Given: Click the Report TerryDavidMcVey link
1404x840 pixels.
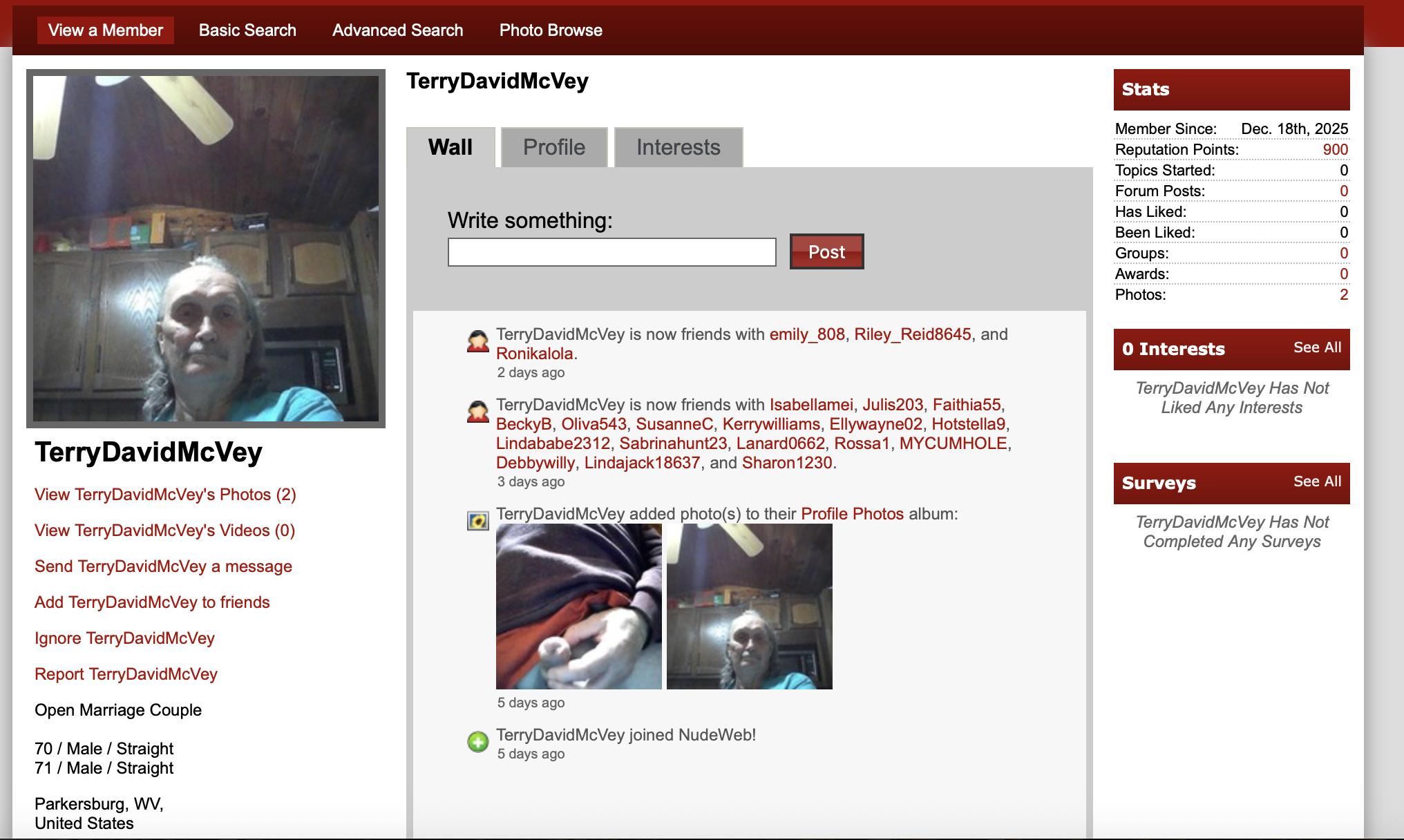Looking at the screenshot, I should pyautogui.click(x=126, y=674).
